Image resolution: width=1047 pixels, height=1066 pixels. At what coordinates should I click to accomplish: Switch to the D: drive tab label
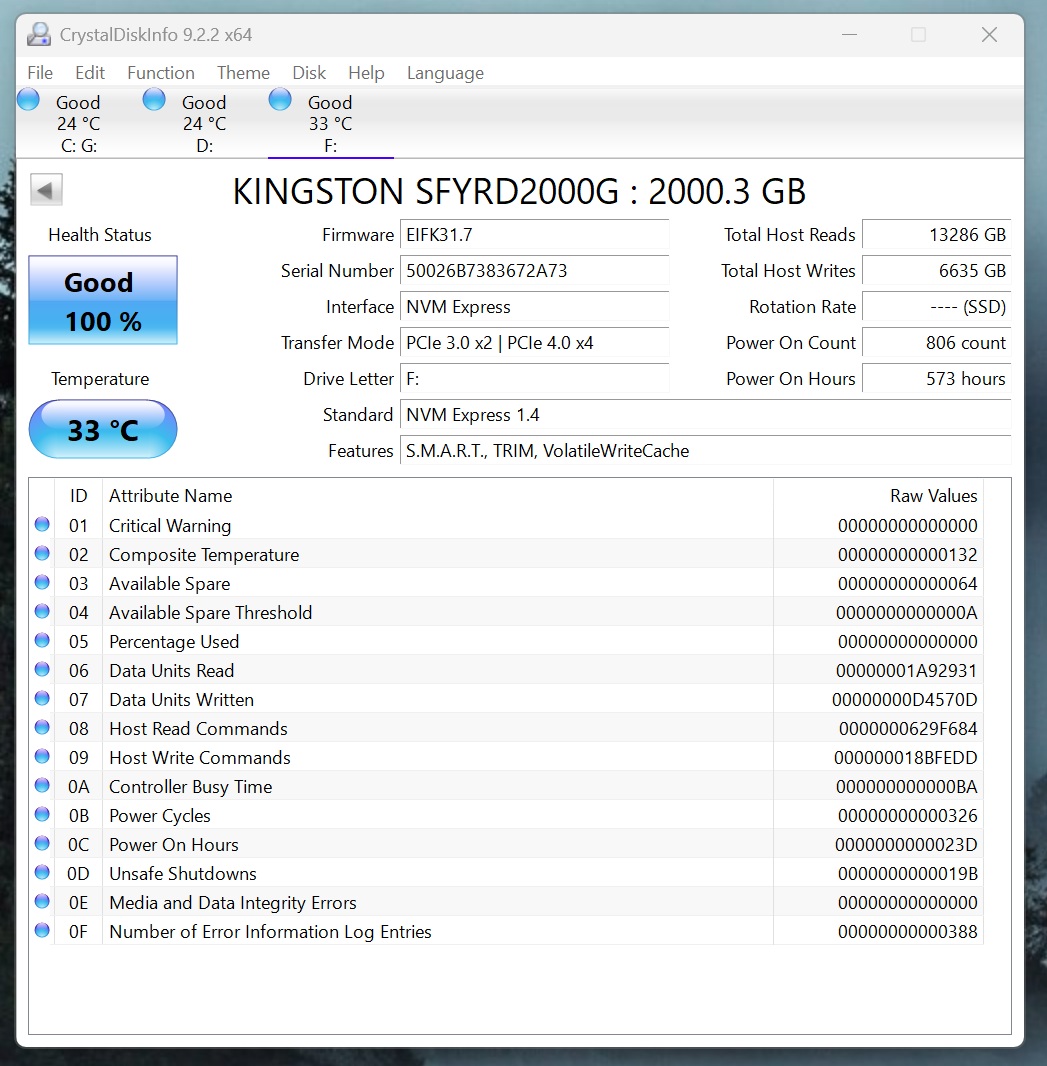click(x=205, y=145)
